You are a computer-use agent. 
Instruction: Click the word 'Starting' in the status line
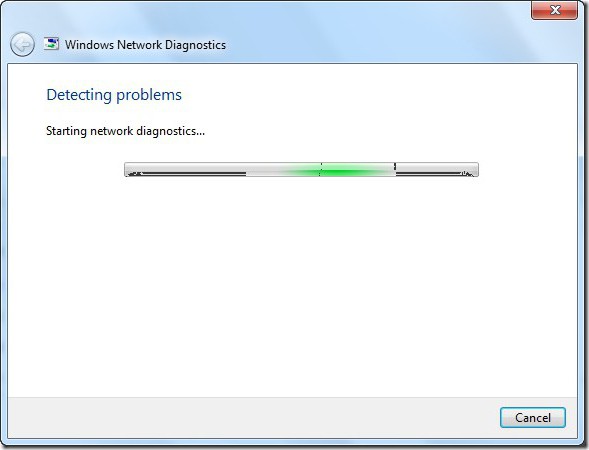[66, 131]
